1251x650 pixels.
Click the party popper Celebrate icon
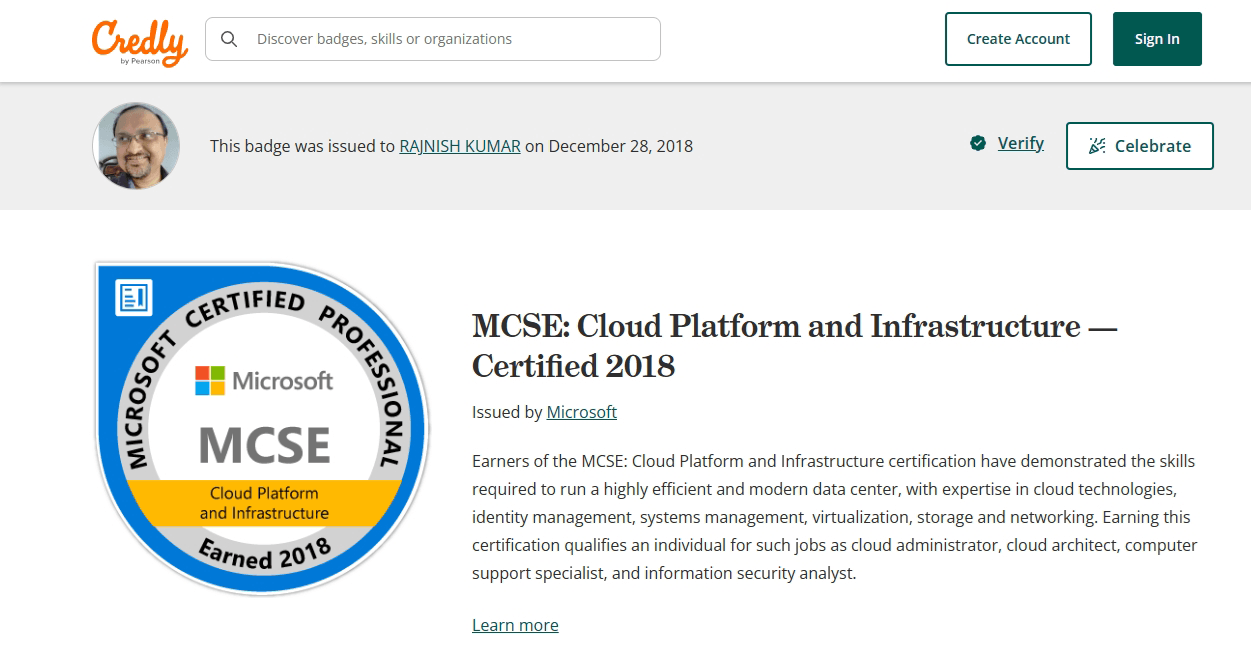coord(1097,146)
